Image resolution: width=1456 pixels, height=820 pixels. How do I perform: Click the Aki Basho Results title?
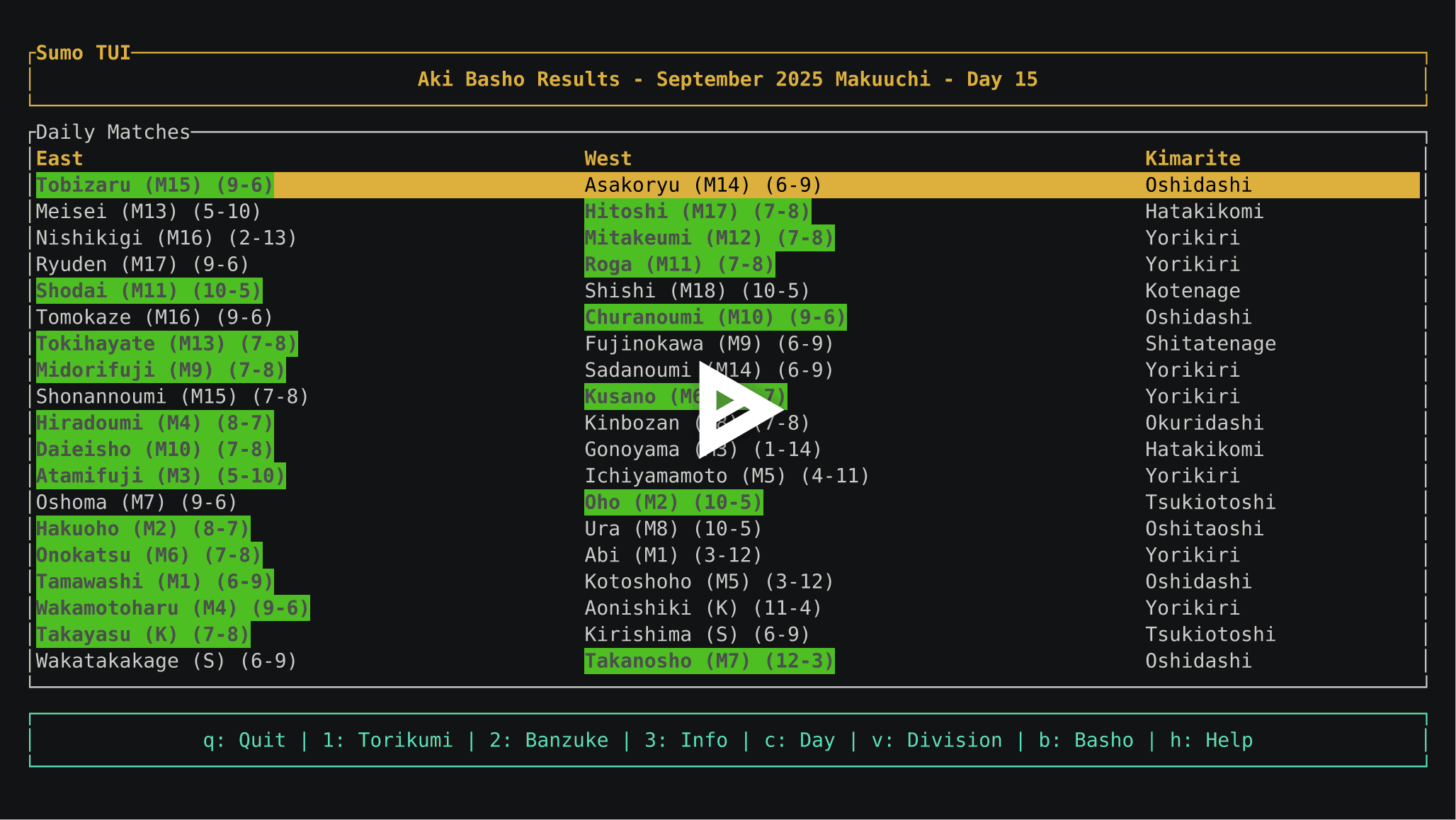pos(727,79)
